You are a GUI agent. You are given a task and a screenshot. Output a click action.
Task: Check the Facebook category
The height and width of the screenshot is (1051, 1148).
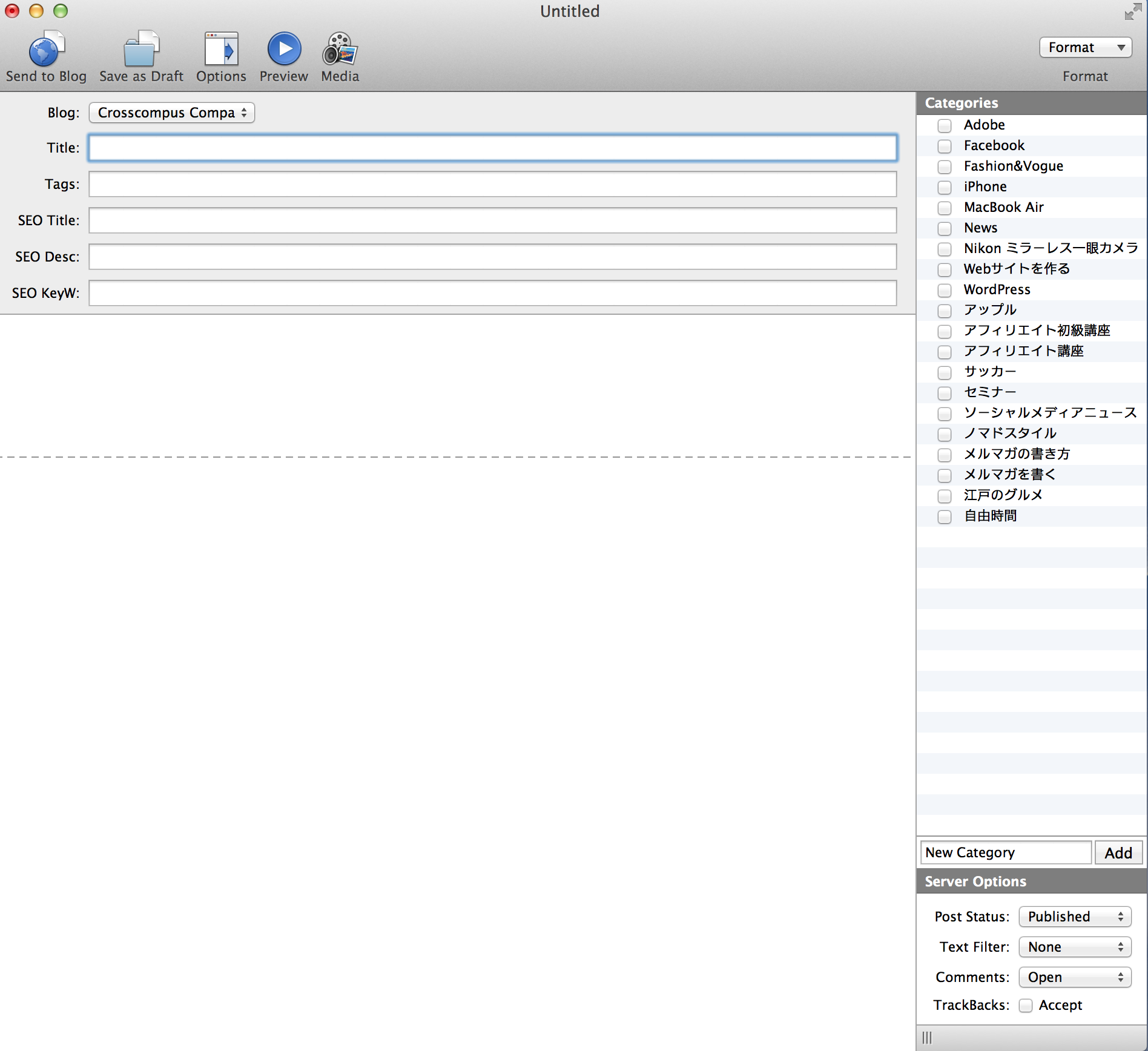(945, 146)
